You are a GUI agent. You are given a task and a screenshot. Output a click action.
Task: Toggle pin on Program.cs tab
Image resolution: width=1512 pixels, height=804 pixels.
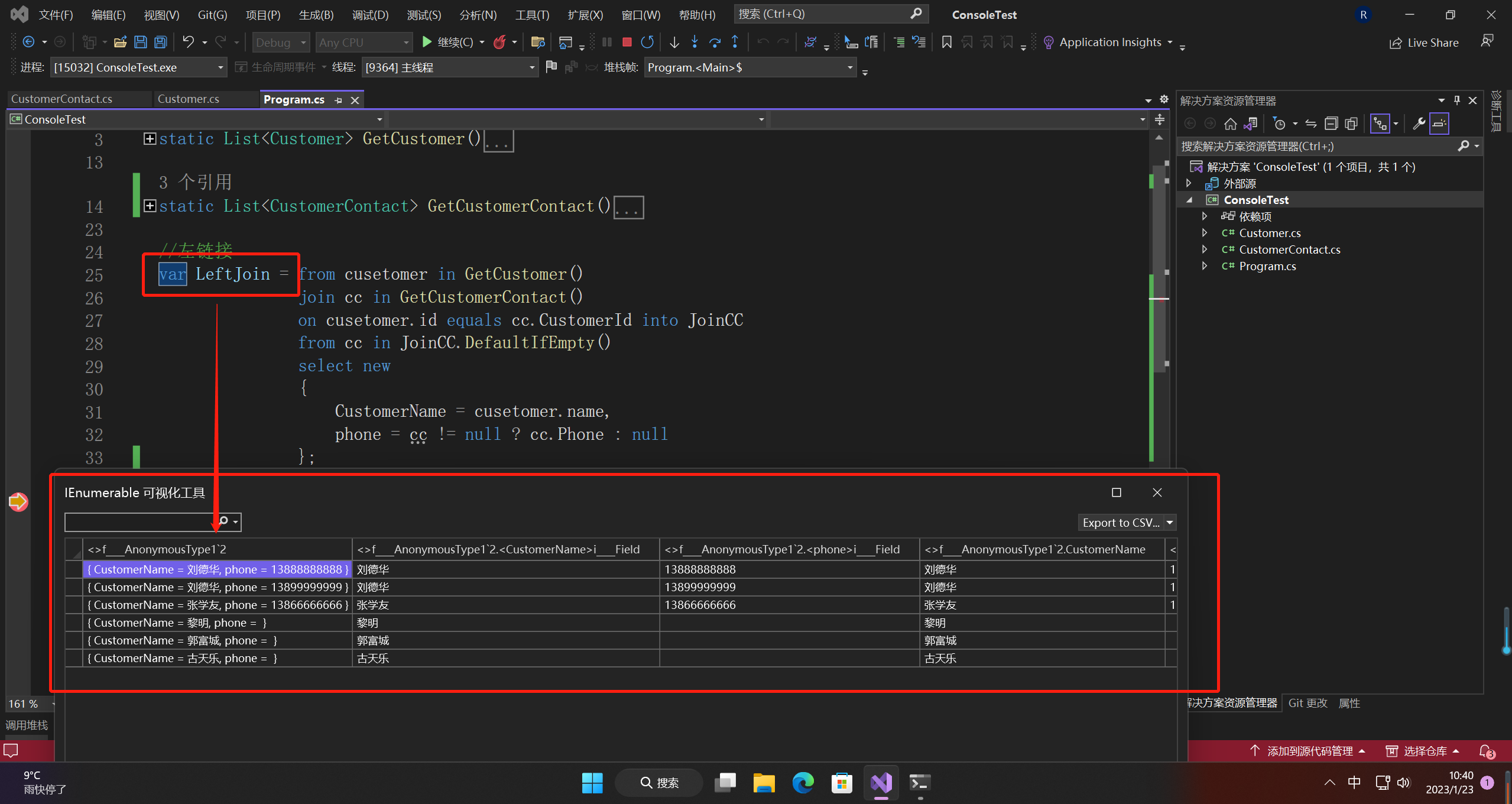coord(338,100)
